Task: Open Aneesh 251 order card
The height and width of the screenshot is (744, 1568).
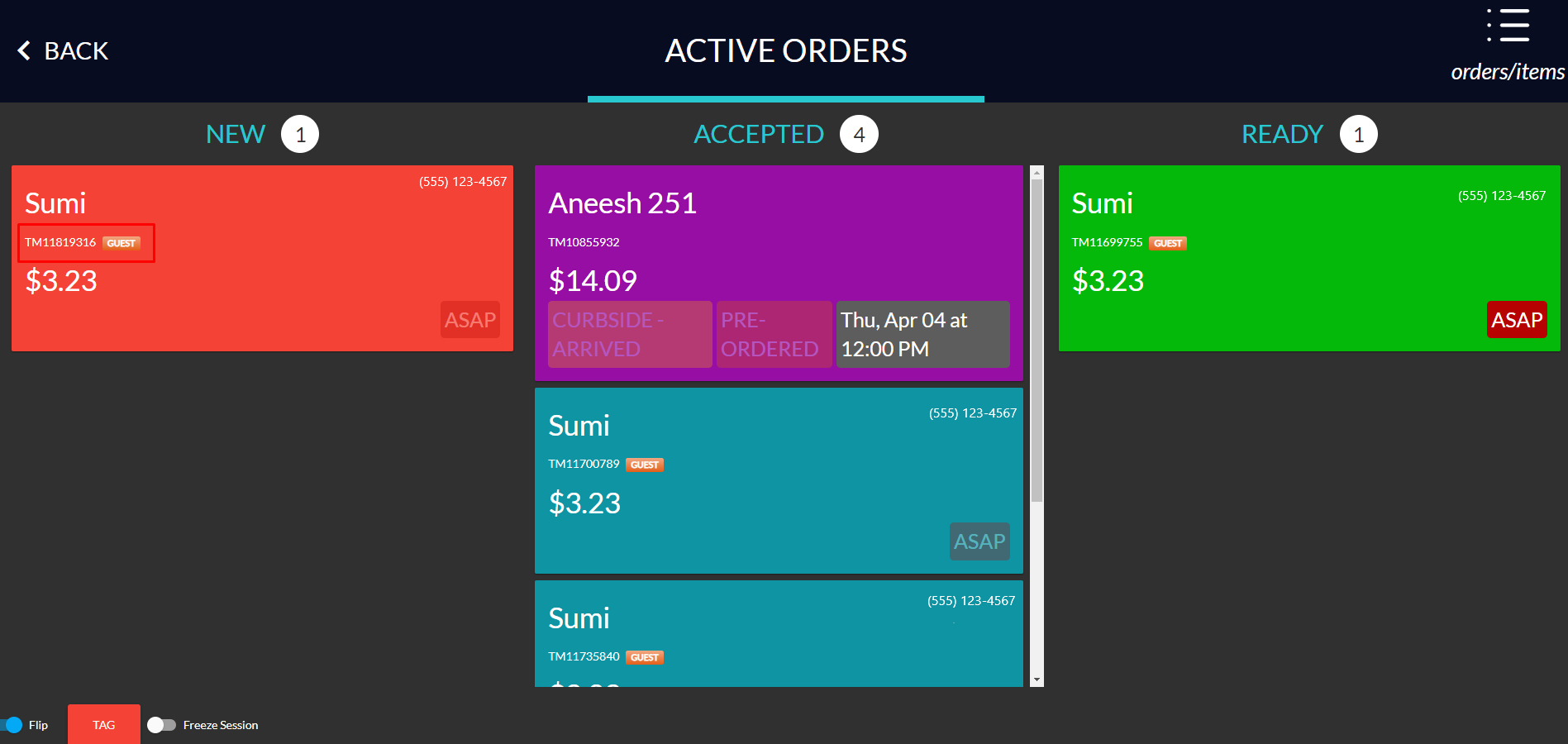Action: (x=779, y=273)
